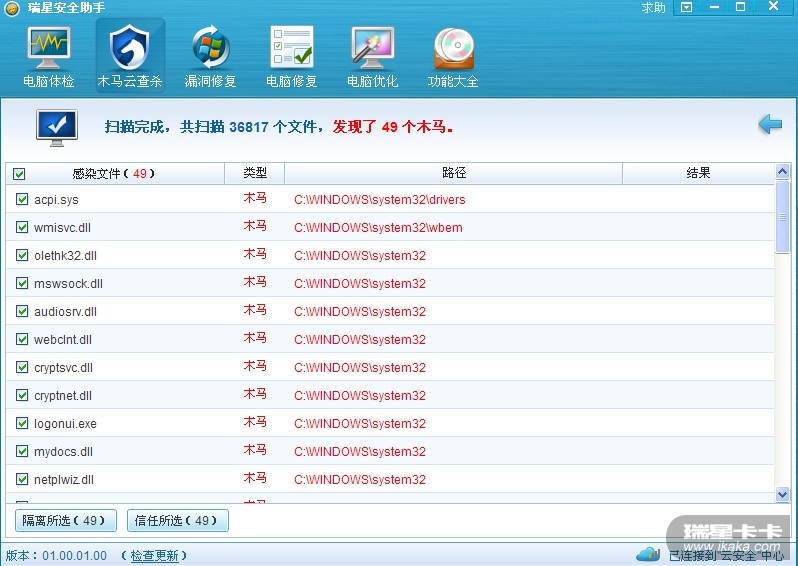The height and width of the screenshot is (566, 798).
Task: Click the 隔离所选 (49) quarantine button
Action: coord(66,521)
